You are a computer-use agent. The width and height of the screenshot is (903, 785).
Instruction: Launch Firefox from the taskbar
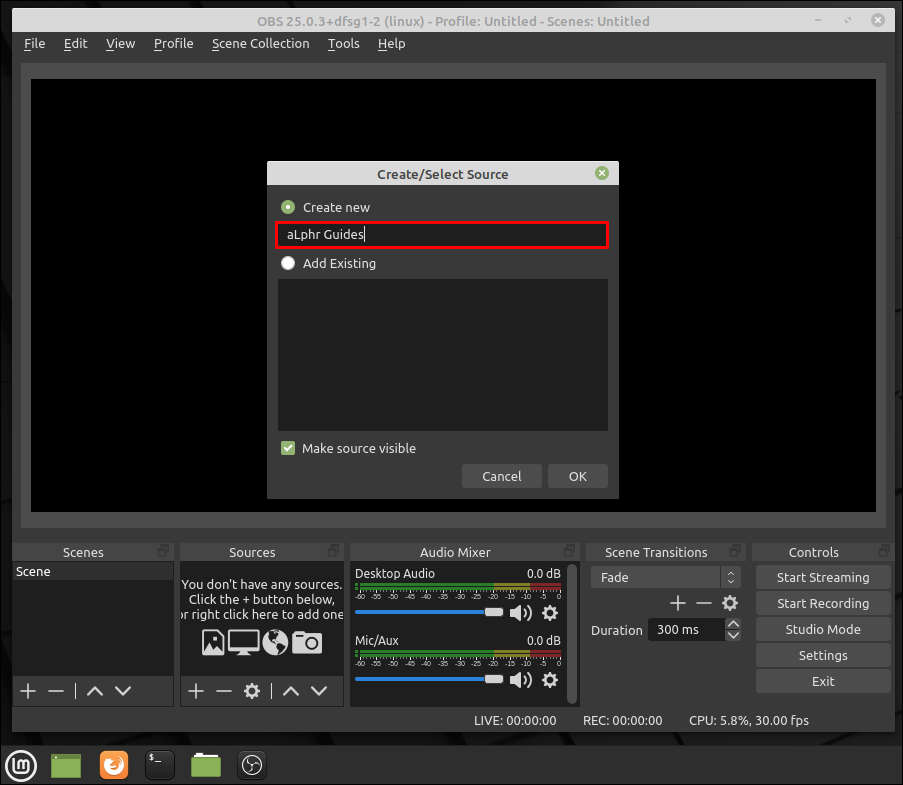(114, 765)
